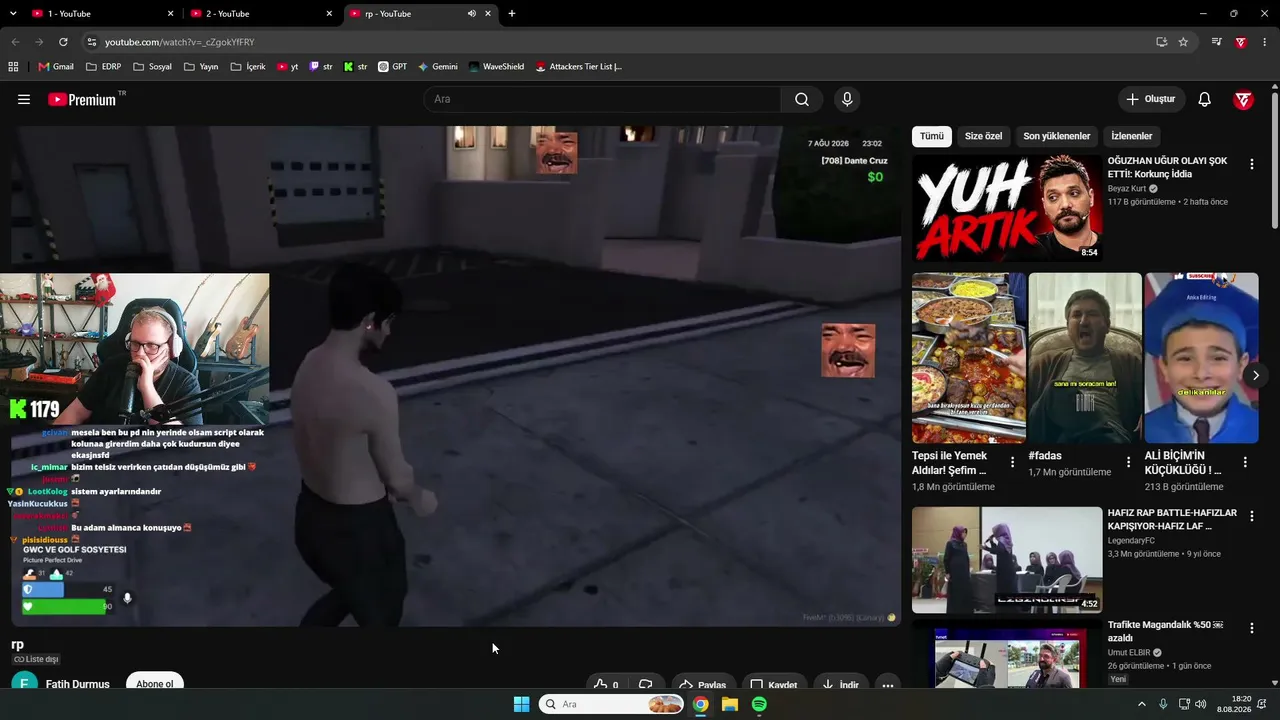Open the GPT bookmark

(393, 67)
